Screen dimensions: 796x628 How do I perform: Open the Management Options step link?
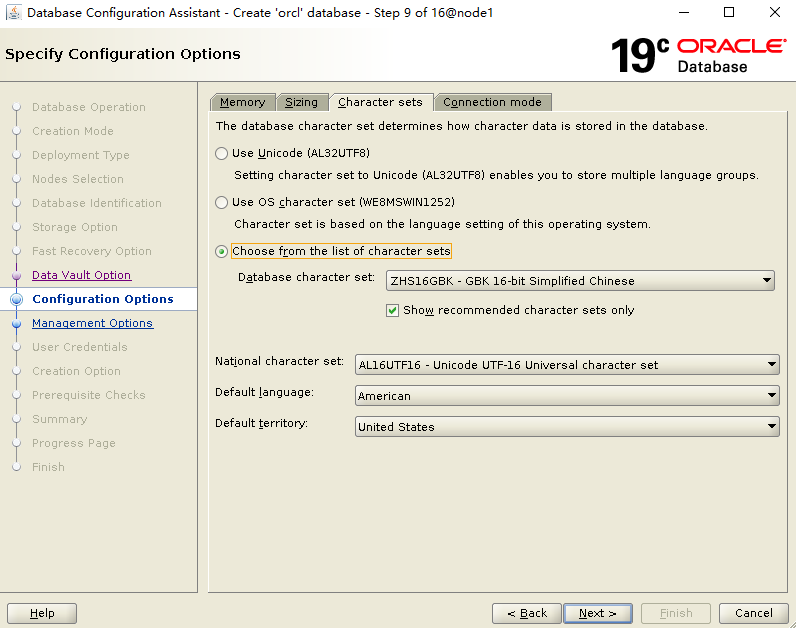pyautogui.click(x=92, y=323)
